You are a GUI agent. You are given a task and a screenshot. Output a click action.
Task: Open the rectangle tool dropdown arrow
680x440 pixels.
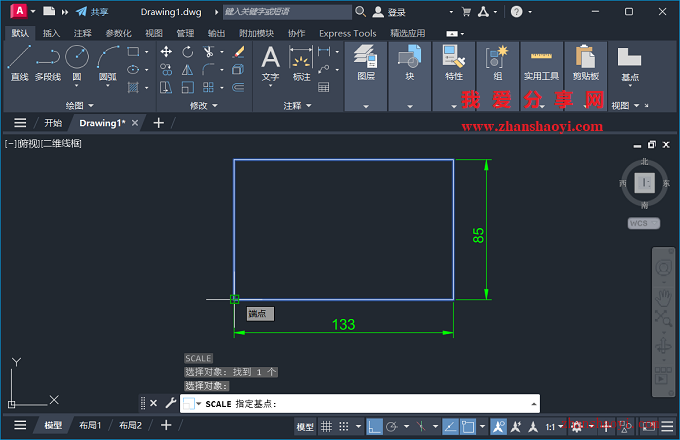(x=147, y=52)
